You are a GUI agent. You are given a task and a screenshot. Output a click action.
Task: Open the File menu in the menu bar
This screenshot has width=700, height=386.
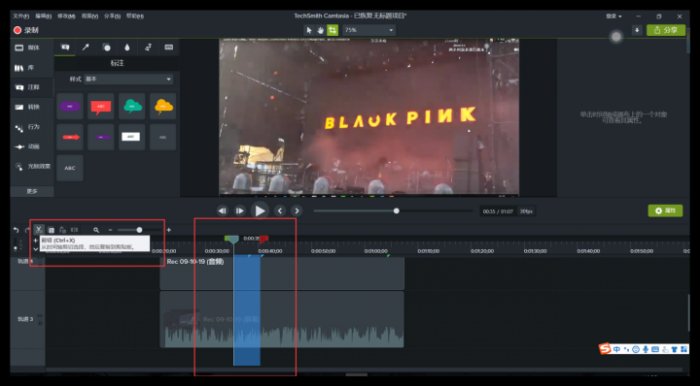tap(21, 16)
